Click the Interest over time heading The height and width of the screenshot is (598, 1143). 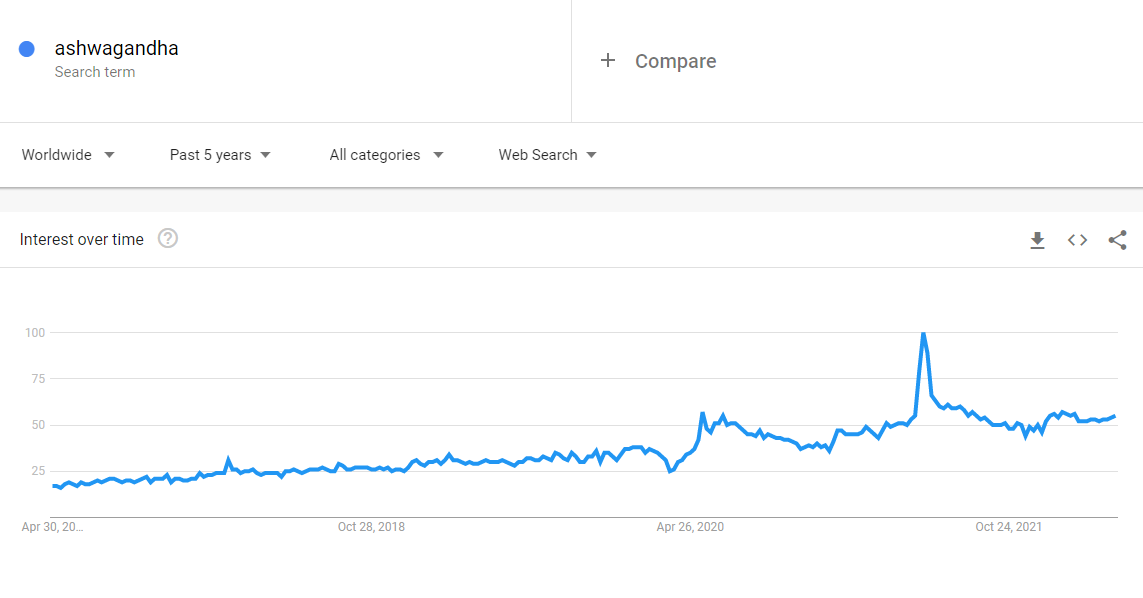82,239
